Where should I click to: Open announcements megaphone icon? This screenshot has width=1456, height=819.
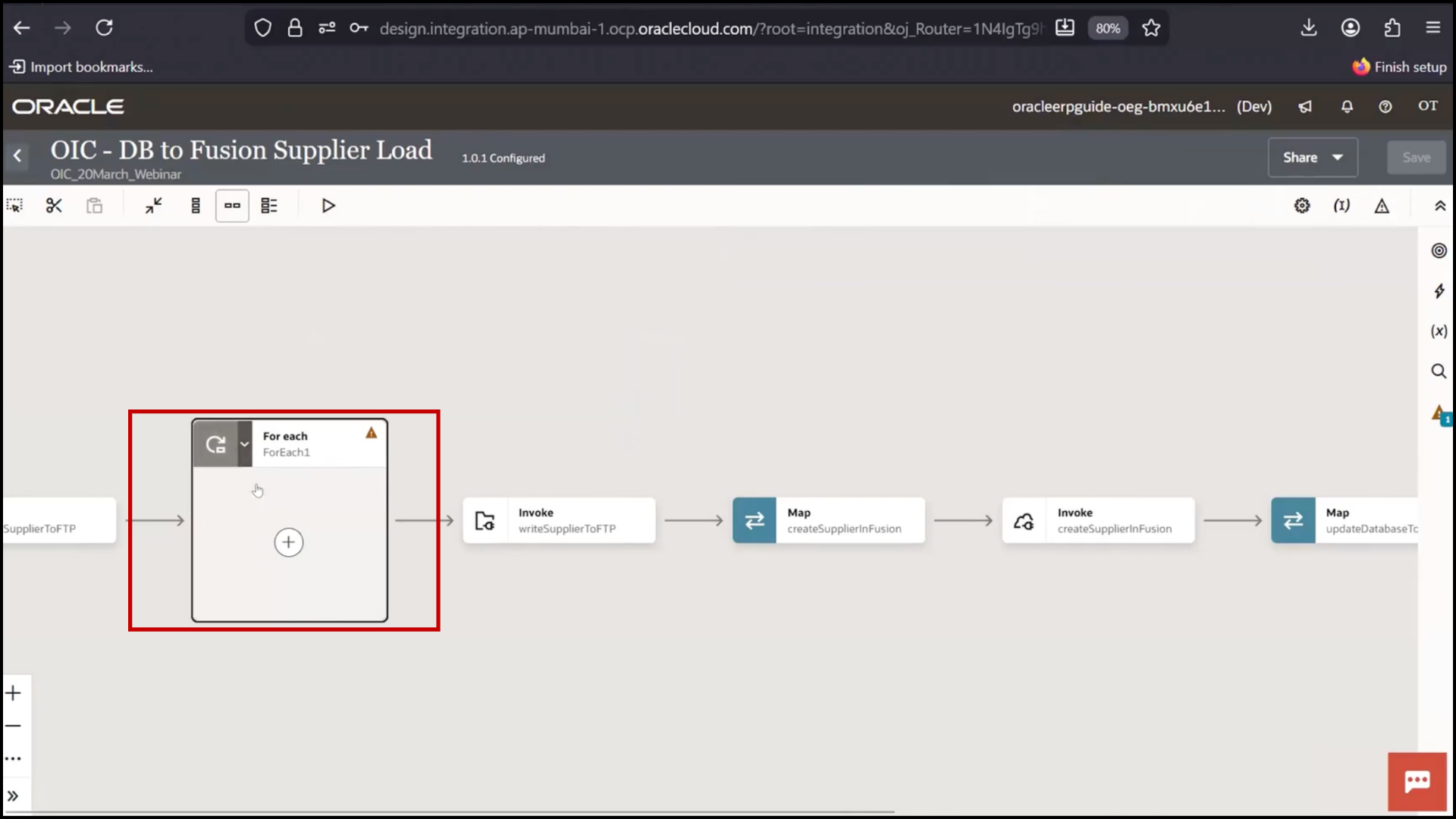point(1305,107)
